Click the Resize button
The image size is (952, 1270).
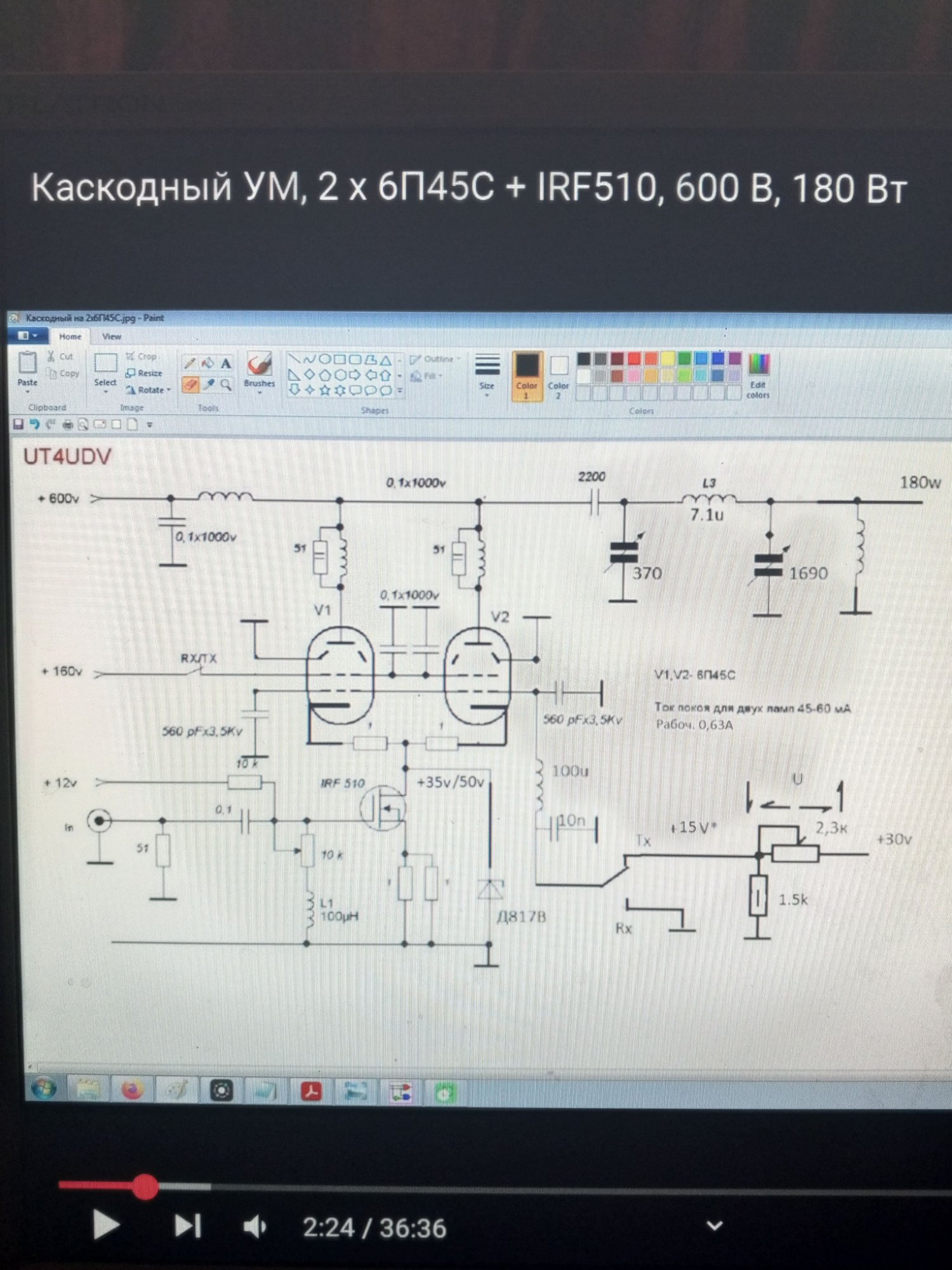(x=145, y=373)
